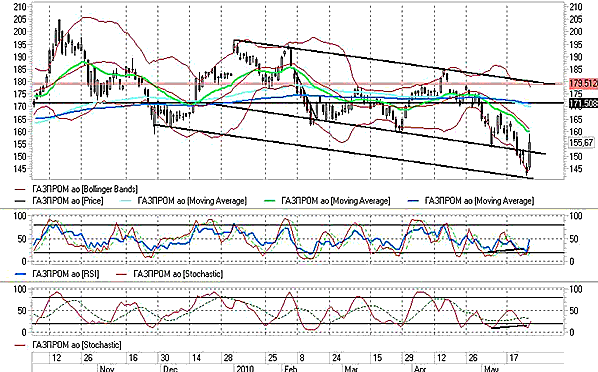Click the Nov month label

tap(106, 369)
